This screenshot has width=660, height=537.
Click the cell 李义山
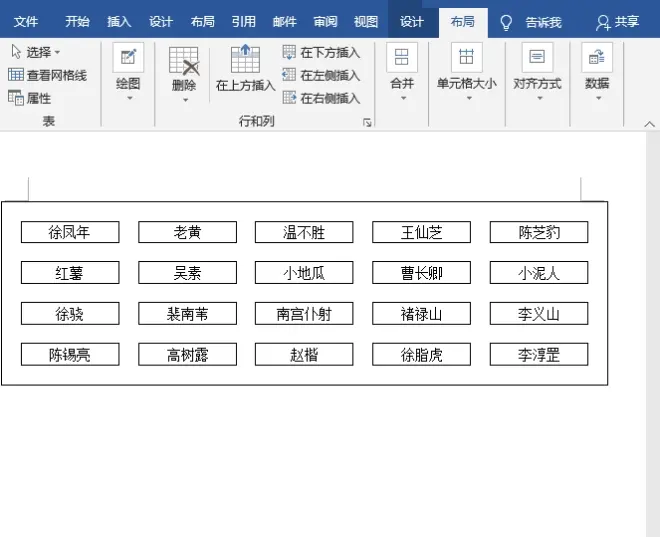[x=539, y=314]
